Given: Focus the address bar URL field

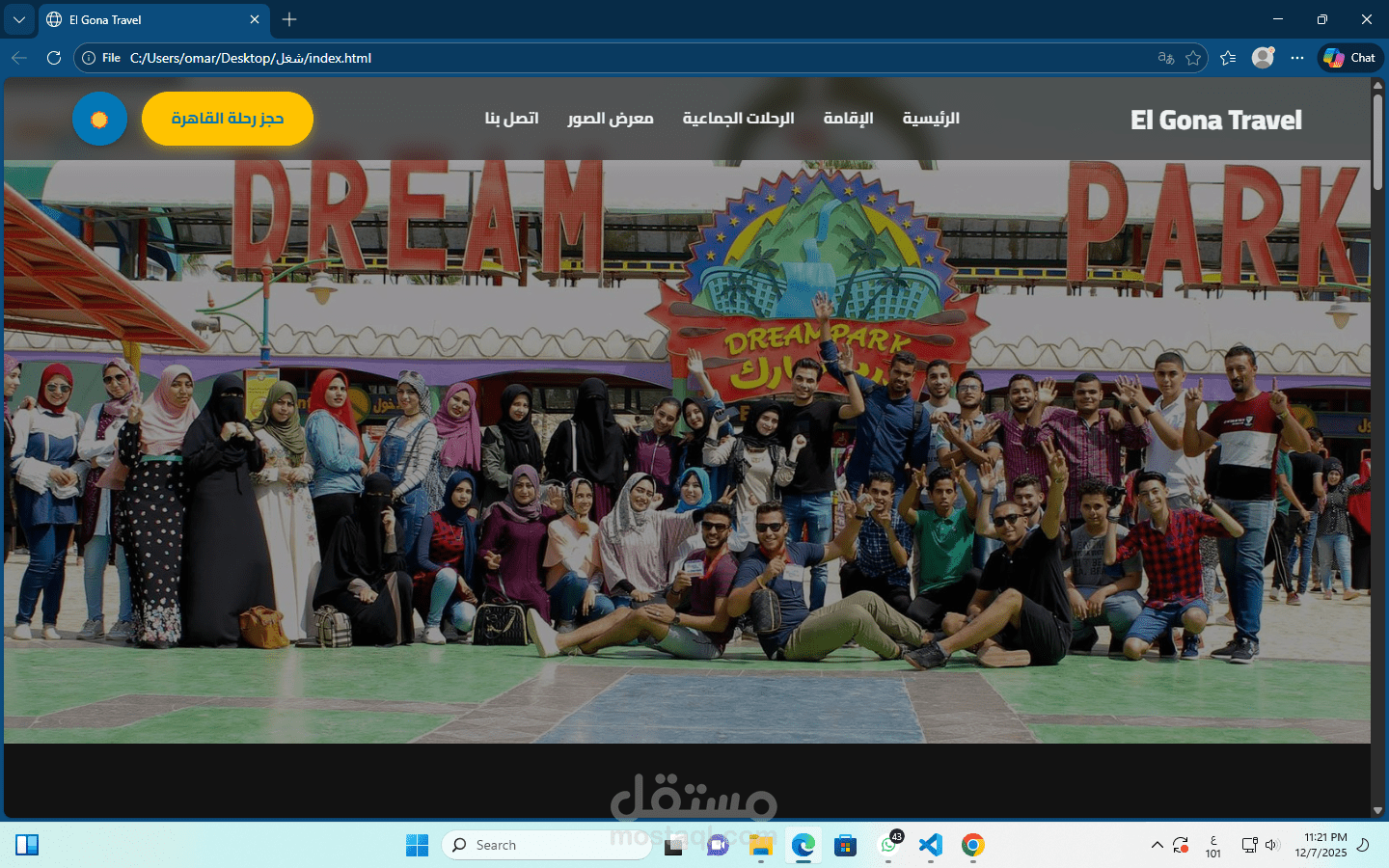Looking at the screenshot, I should tap(637, 58).
